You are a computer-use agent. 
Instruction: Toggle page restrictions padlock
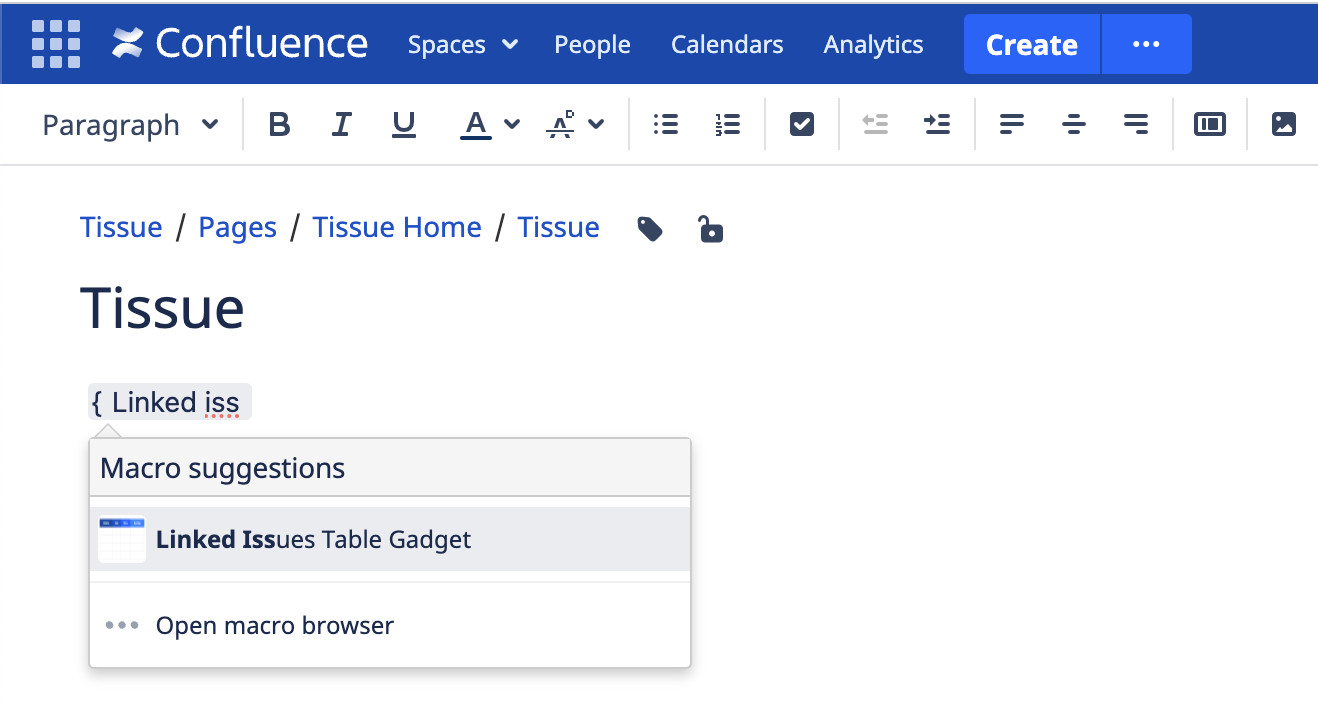click(710, 230)
